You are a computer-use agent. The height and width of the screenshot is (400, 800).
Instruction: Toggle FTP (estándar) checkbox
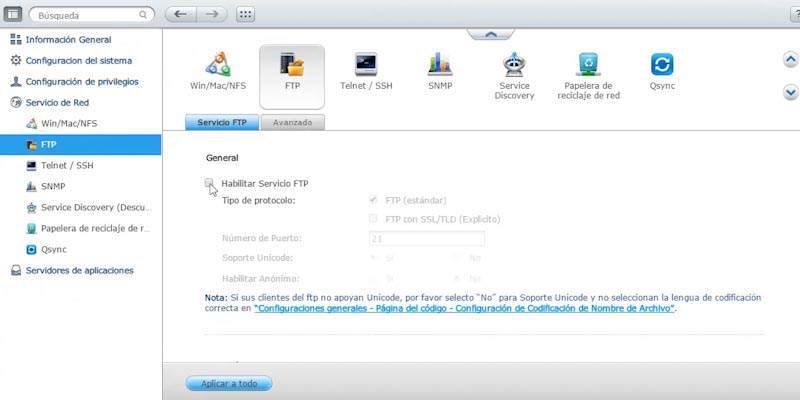pyautogui.click(x=373, y=200)
